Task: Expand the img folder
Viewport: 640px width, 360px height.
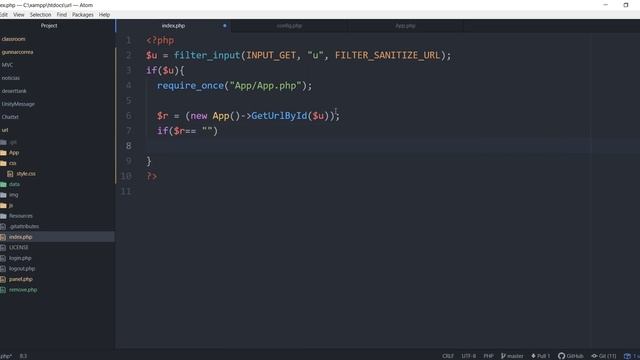Action: click(x=13, y=195)
